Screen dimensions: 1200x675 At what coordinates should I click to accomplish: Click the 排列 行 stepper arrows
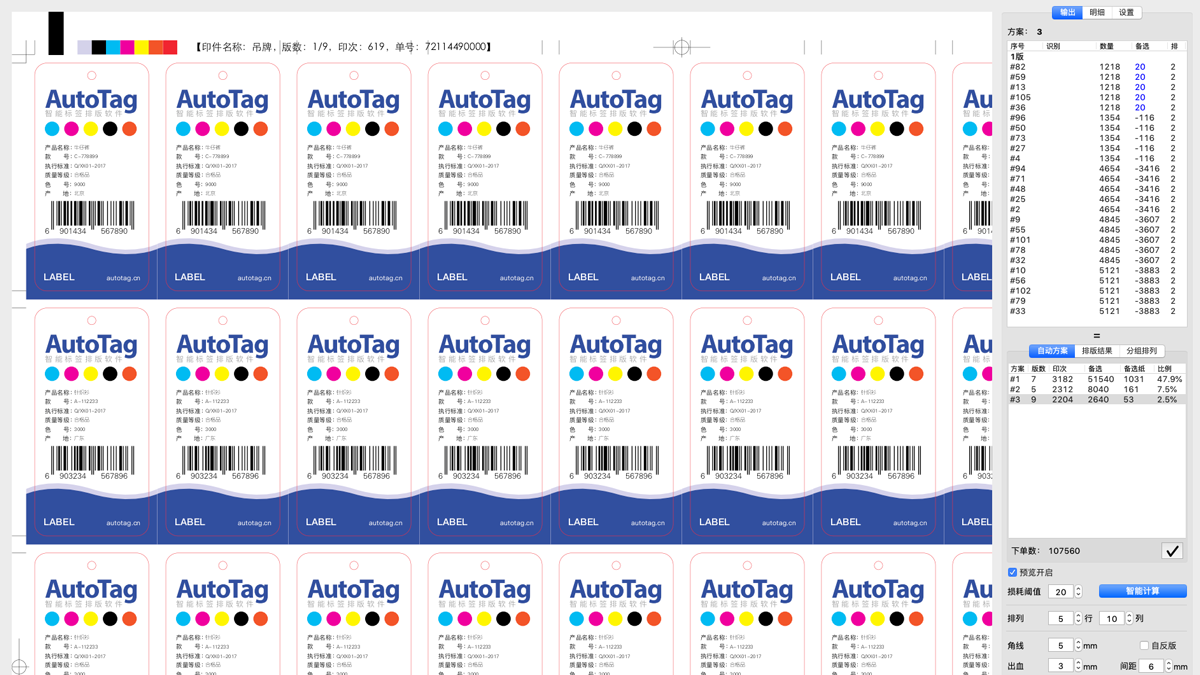[1078, 619]
